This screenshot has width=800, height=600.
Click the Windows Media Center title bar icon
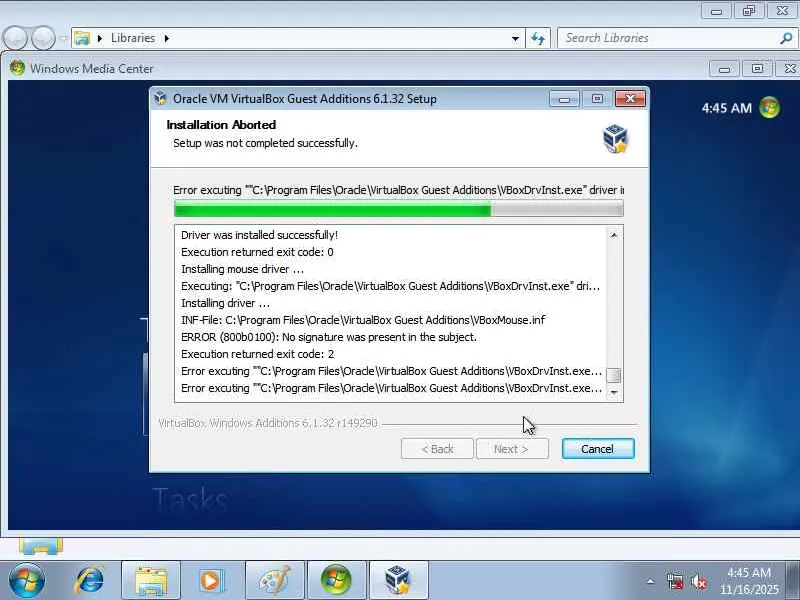point(17,68)
